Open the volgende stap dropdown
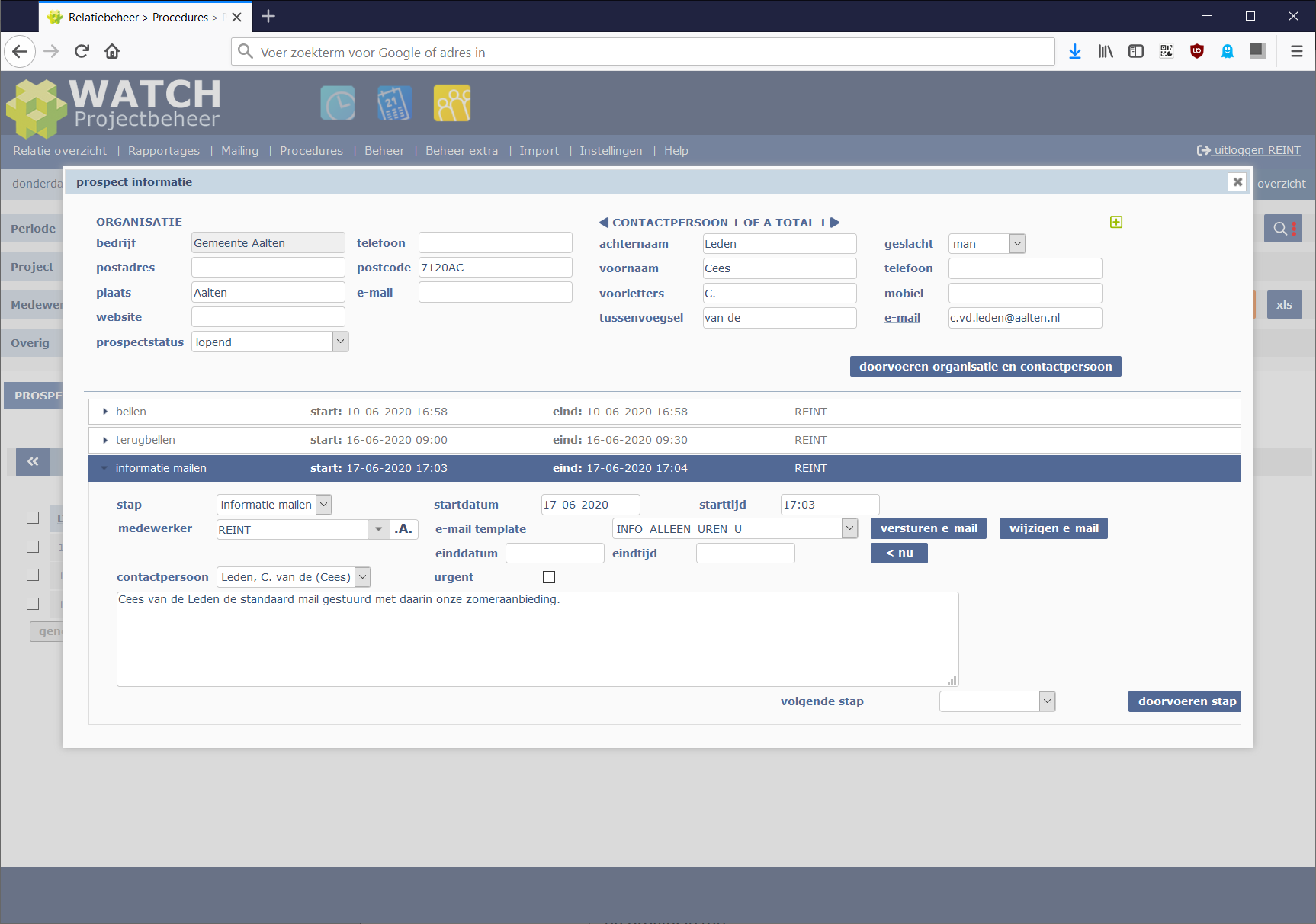Image resolution: width=1316 pixels, height=924 pixels. (997, 701)
